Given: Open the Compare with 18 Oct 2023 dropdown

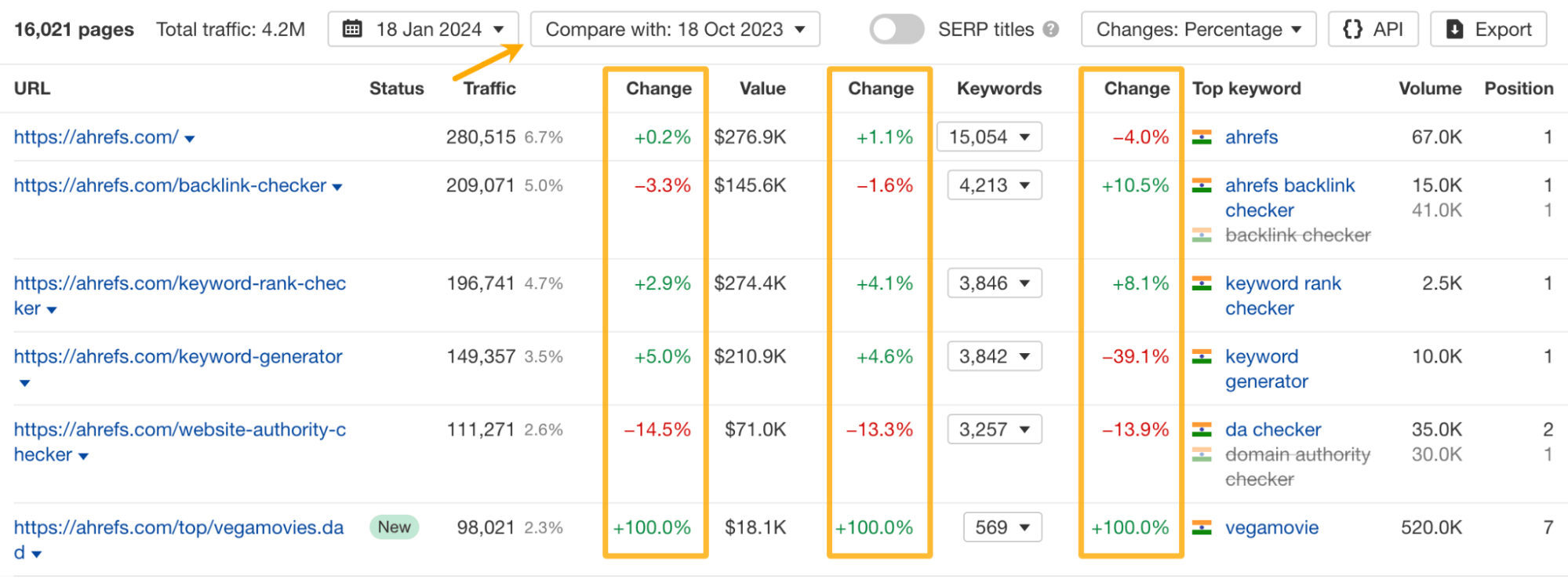Looking at the screenshot, I should (675, 30).
